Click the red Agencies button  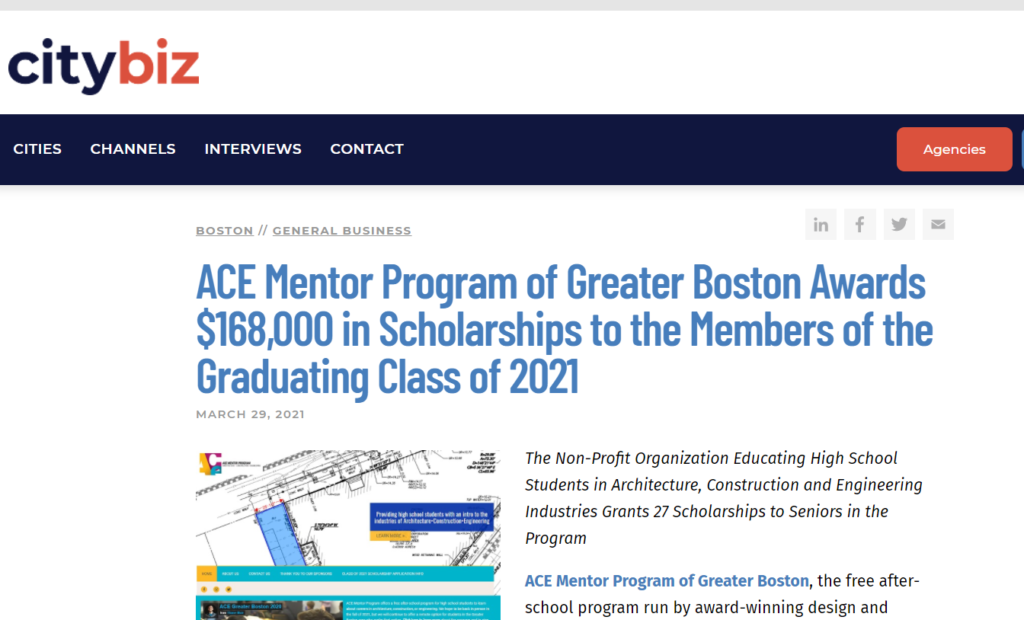pyautogui.click(x=954, y=149)
